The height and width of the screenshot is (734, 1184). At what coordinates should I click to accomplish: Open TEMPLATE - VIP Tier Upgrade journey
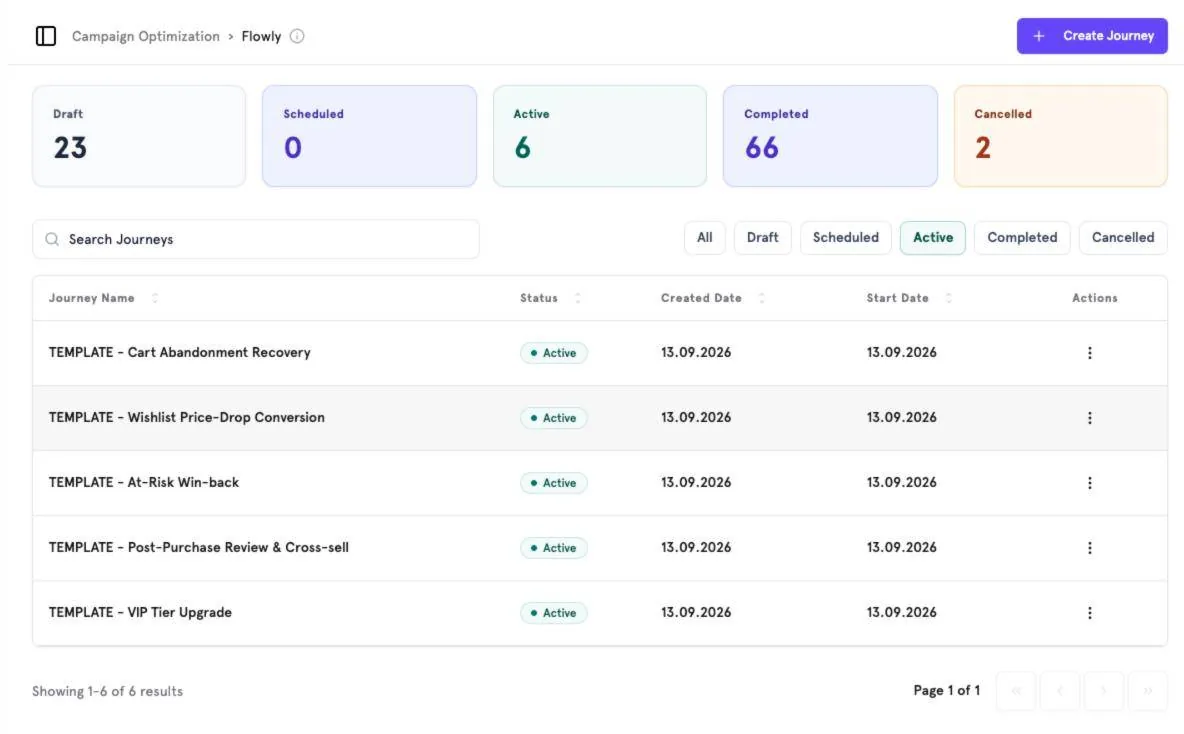point(140,612)
